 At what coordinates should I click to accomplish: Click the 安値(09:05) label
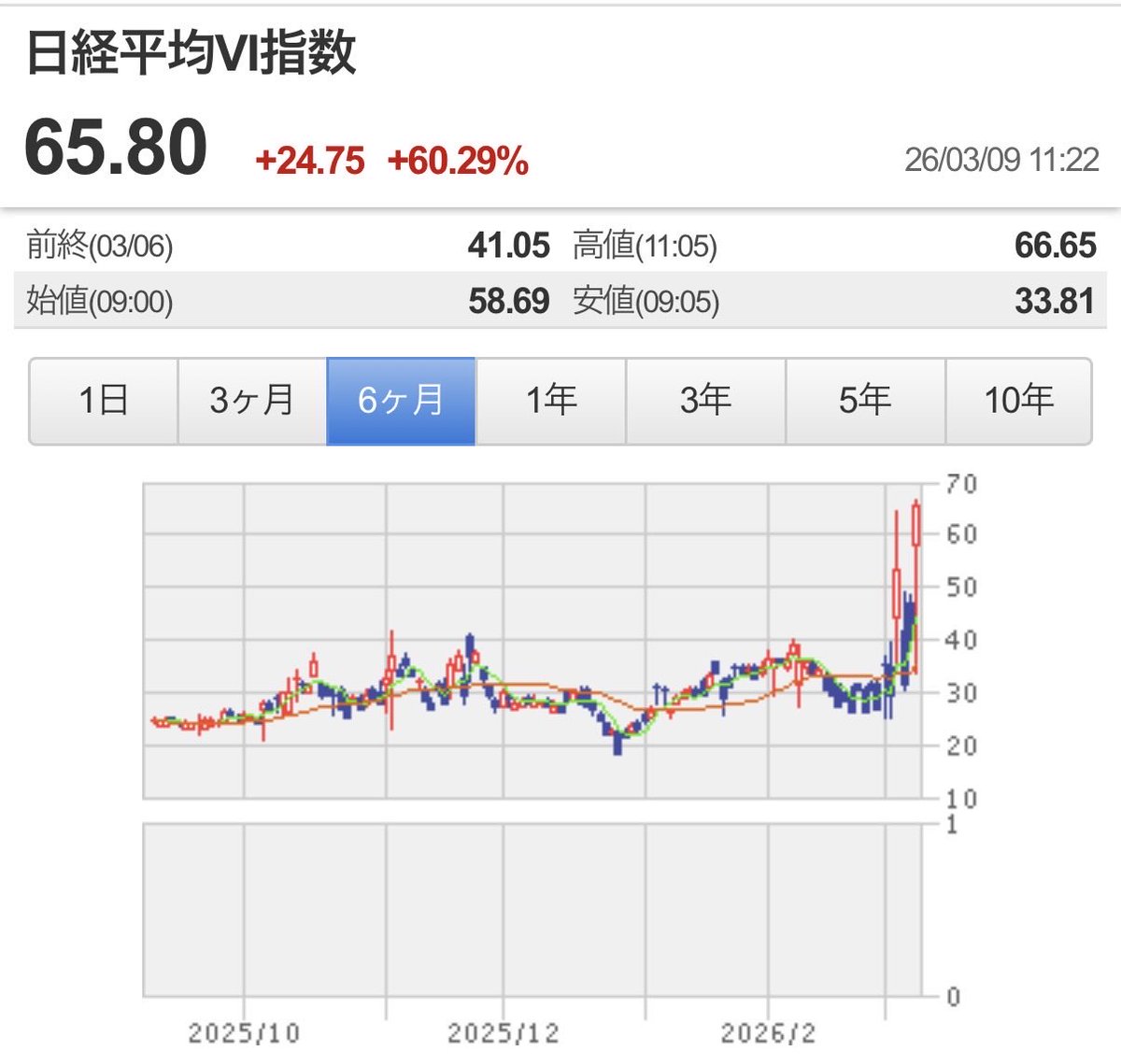[x=646, y=301]
